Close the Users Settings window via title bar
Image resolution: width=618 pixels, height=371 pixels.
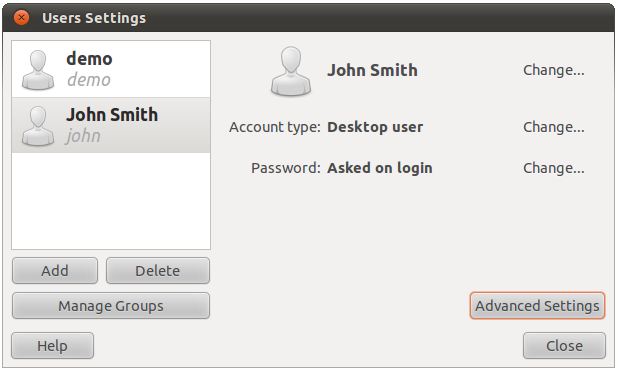click(x=21, y=18)
